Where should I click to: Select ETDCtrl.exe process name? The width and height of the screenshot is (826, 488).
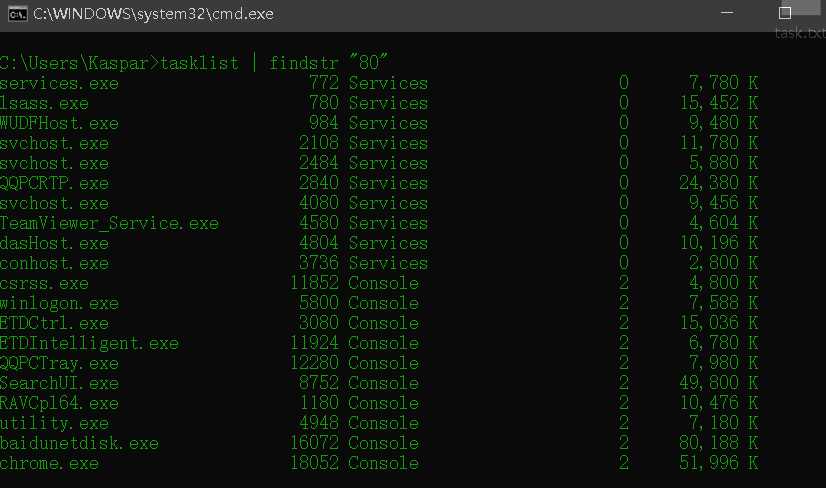tap(54, 324)
